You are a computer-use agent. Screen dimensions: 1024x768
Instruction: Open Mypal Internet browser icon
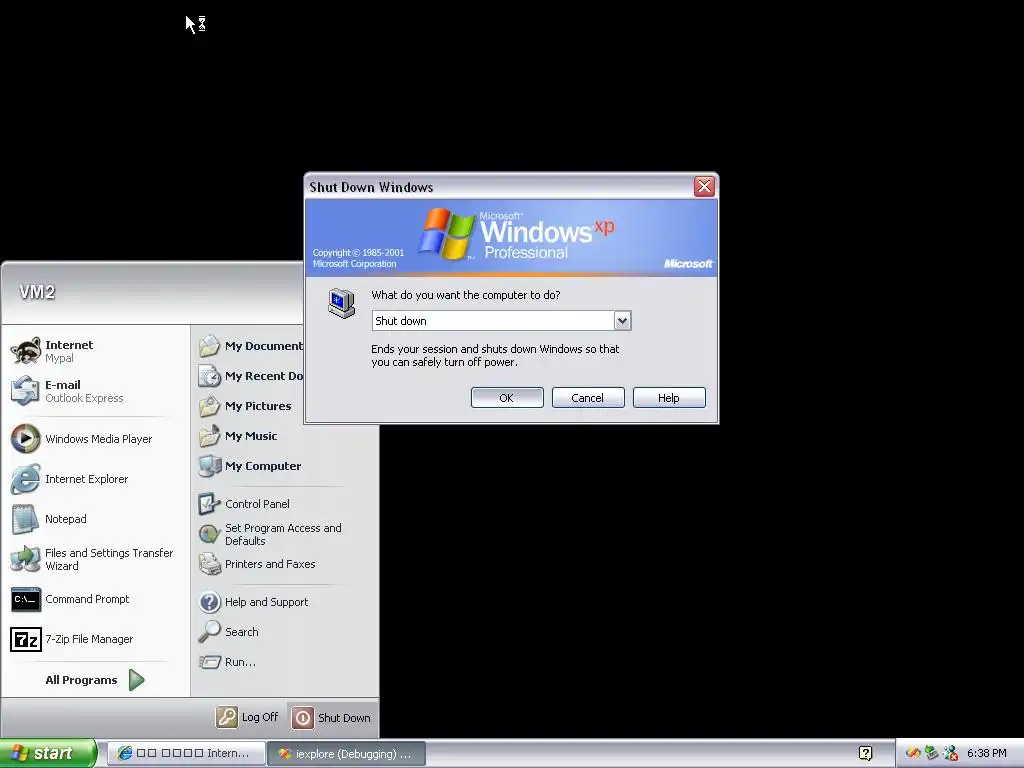point(25,351)
